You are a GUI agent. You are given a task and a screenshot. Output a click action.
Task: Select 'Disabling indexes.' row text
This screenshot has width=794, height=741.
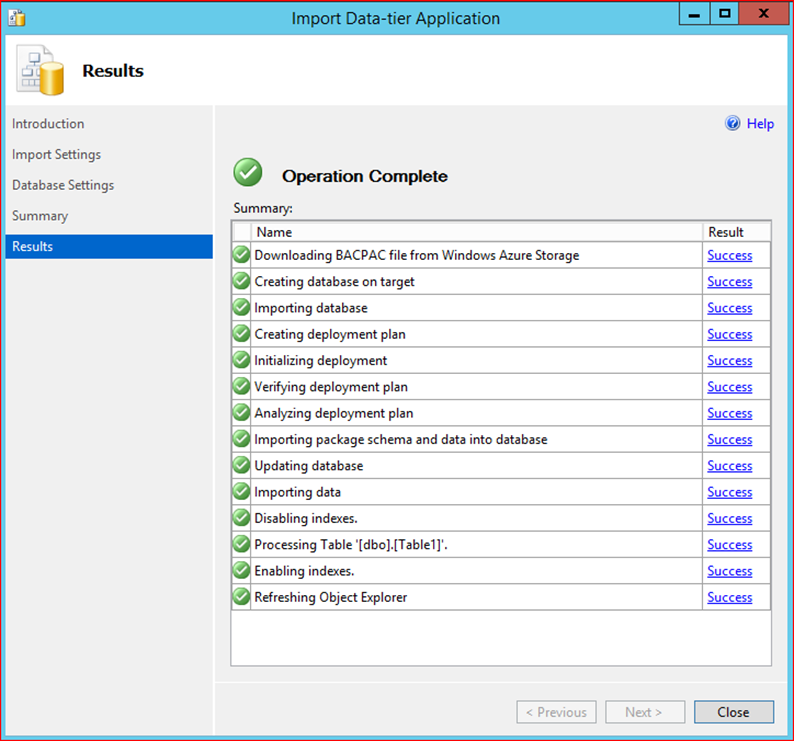306,519
